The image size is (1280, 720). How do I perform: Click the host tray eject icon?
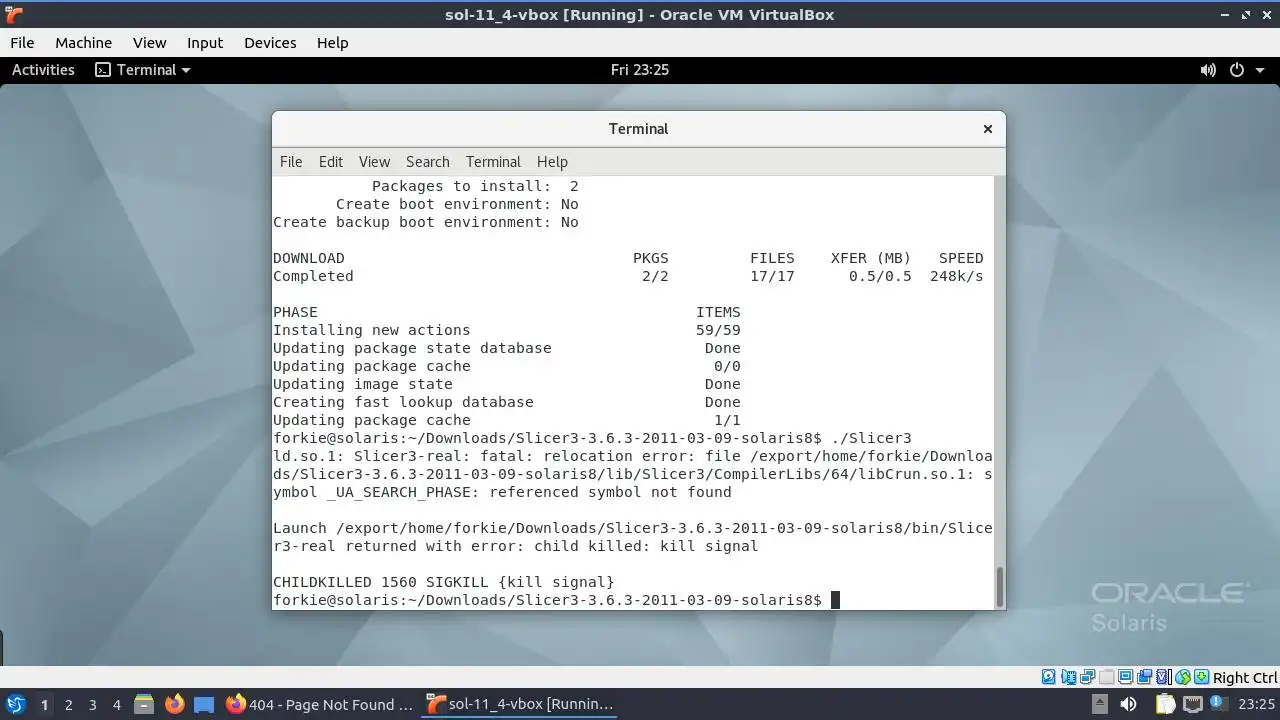[x=1099, y=704]
